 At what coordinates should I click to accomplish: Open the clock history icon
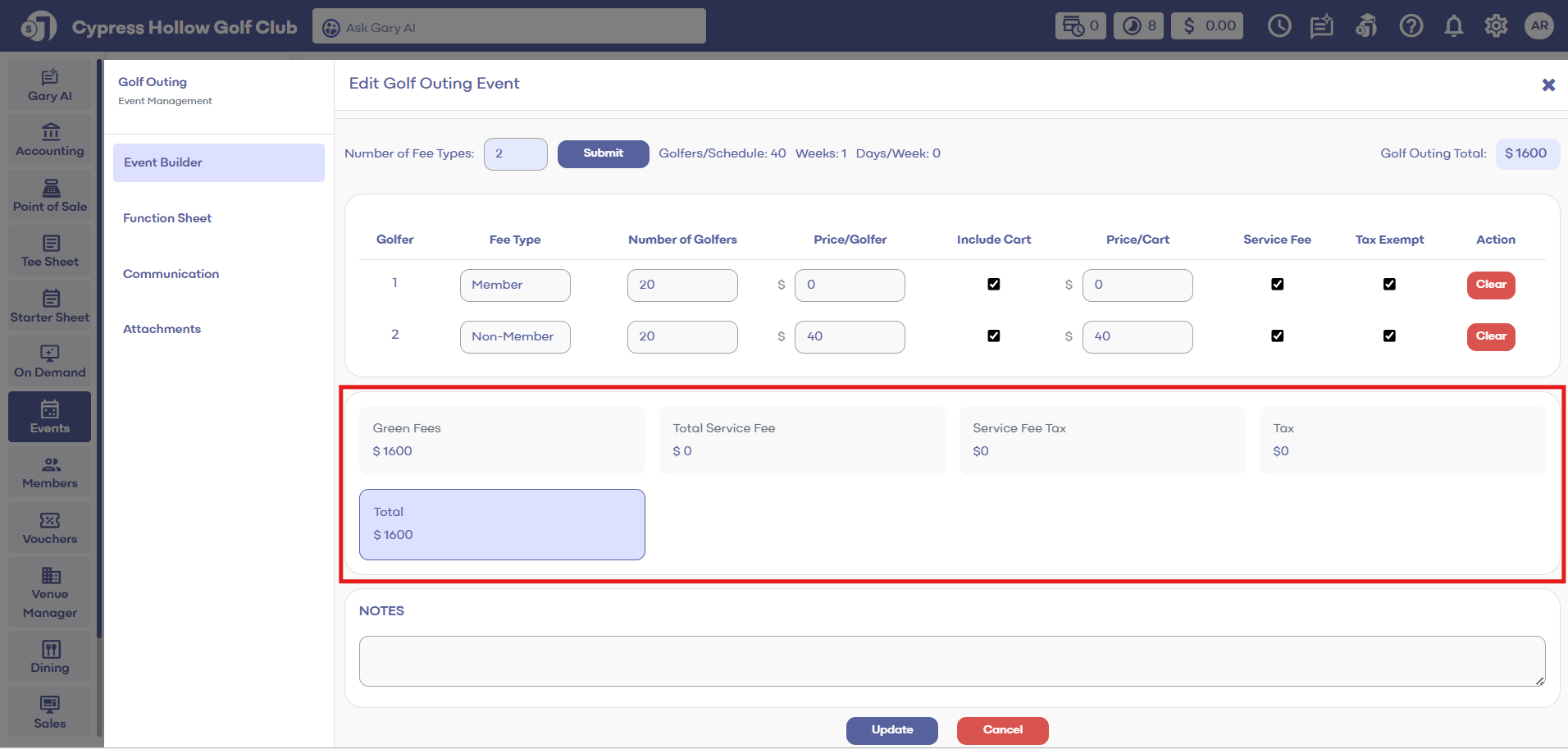click(x=1279, y=26)
